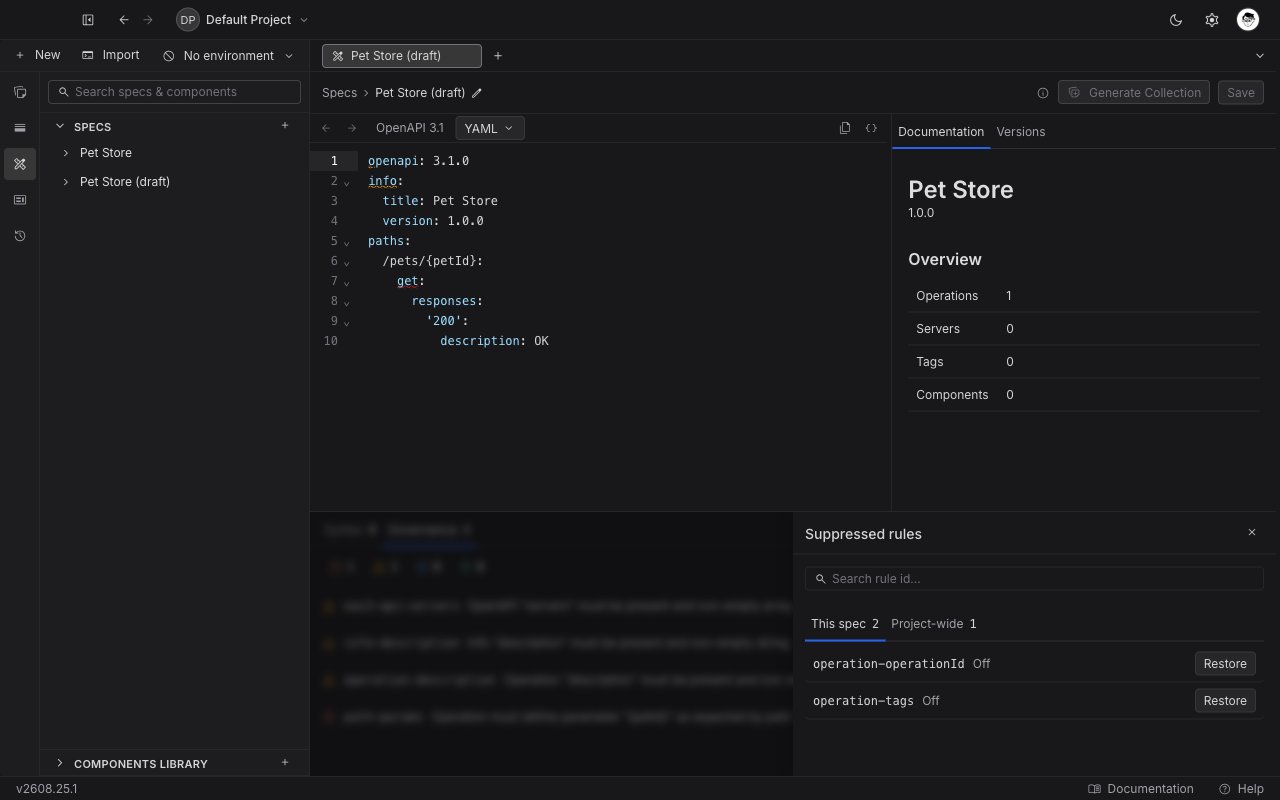Select the This spec tab
Image resolution: width=1280 pixels, height=800 pixels.
tap(845, 624)
